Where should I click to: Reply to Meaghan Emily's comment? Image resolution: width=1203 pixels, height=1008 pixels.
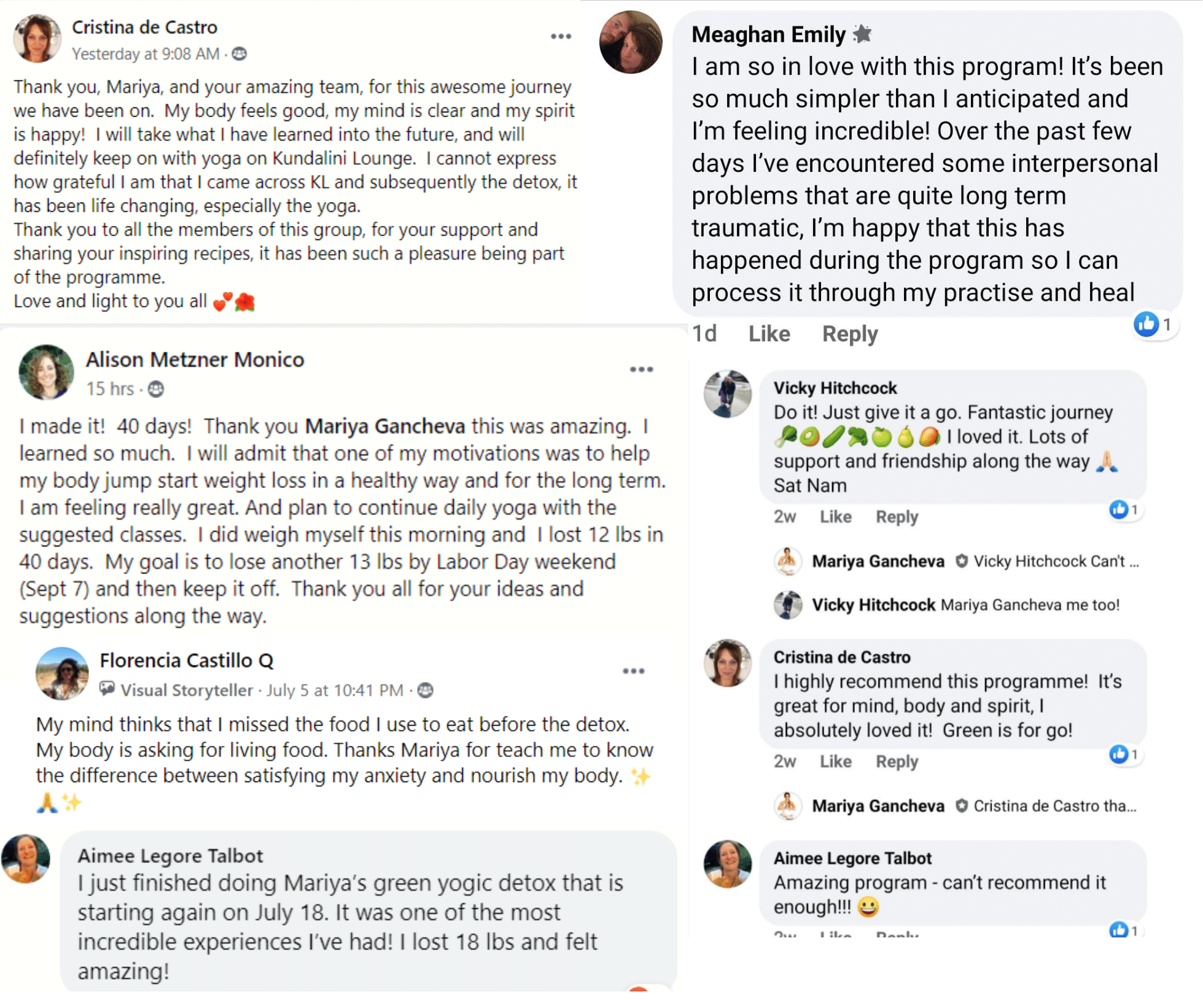click(x=849, y=334)
